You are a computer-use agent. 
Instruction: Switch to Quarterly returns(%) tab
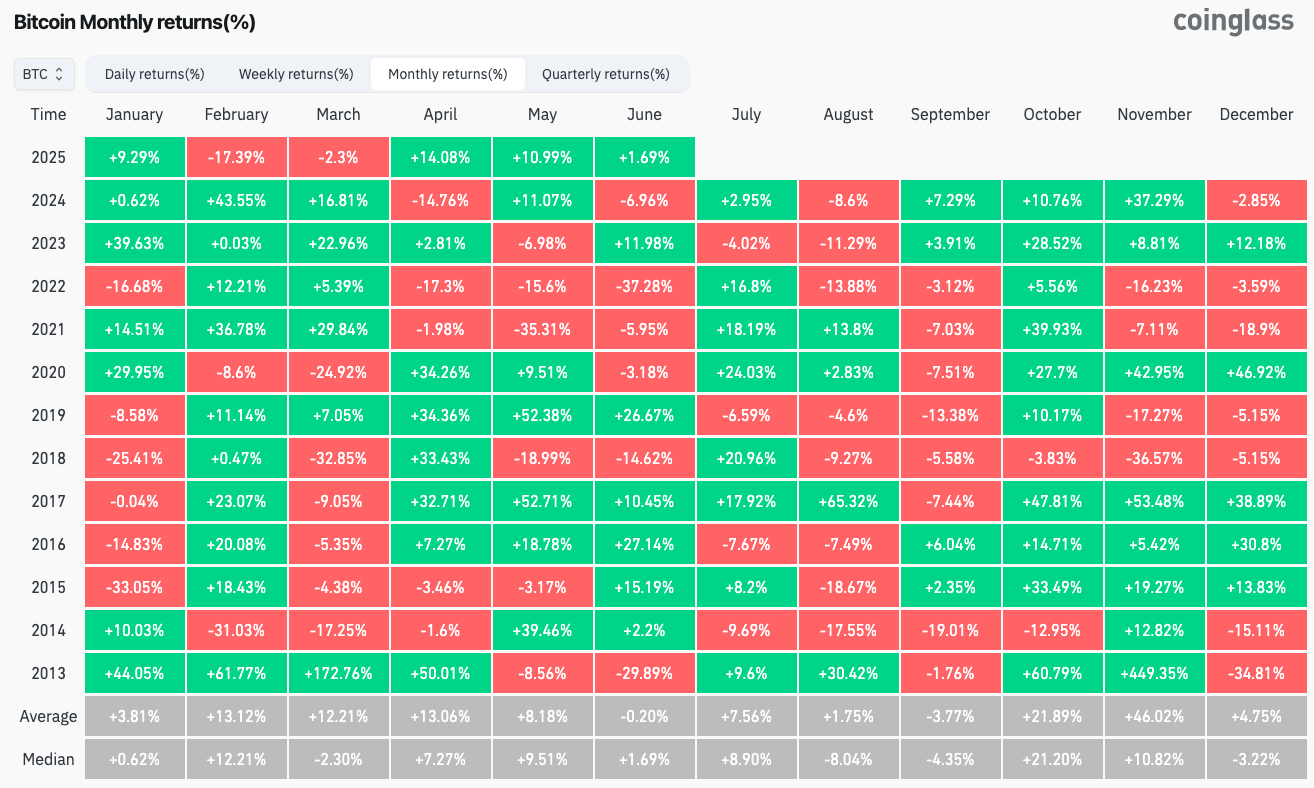(605, 74)
